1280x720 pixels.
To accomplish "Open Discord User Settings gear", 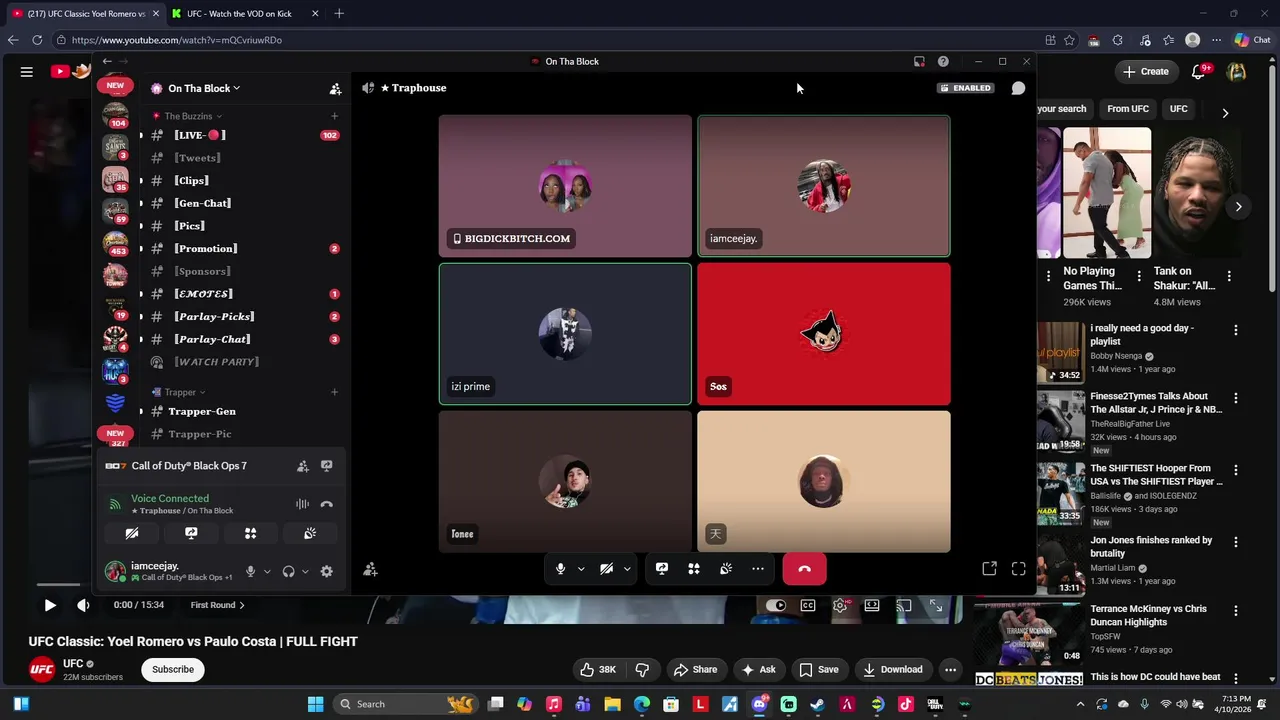I will click(326, 571).
